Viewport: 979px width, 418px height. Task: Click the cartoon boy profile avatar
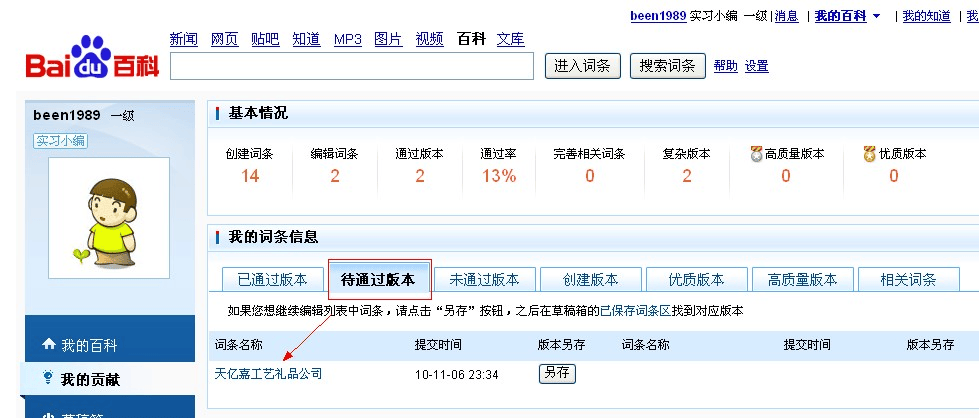pyautogui.click(x=108, y=218)
